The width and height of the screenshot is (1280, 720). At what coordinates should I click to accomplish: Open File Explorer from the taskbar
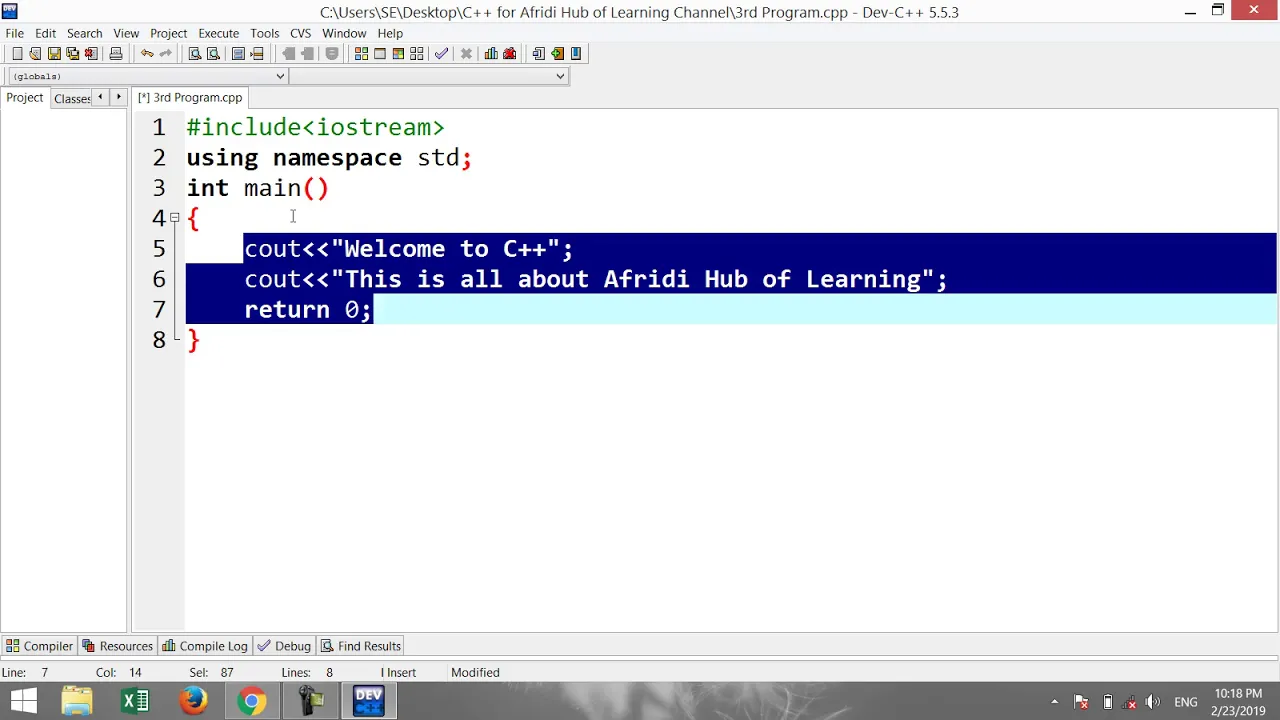[x=77, y=701]
